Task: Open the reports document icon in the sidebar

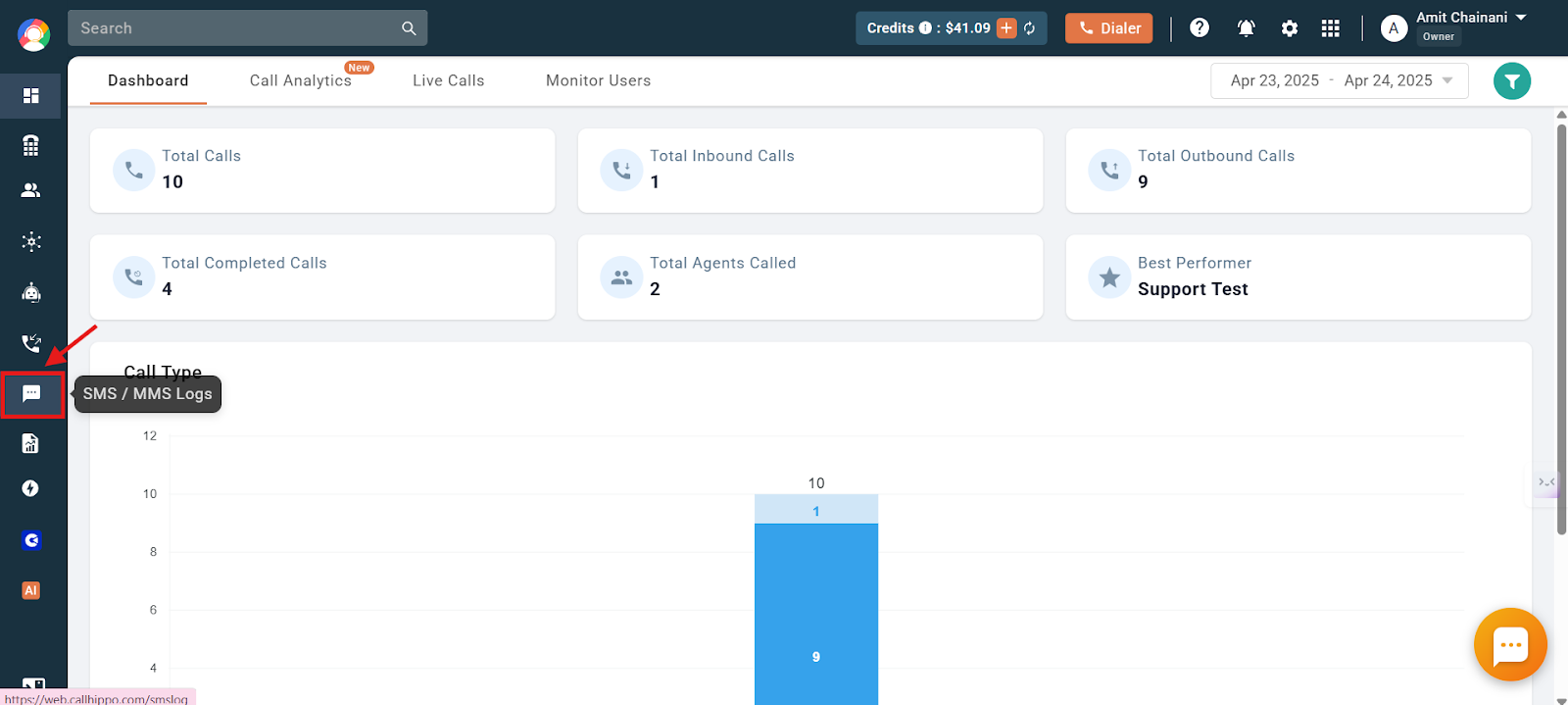Action: pyautogui.click(x=31, y=443)
